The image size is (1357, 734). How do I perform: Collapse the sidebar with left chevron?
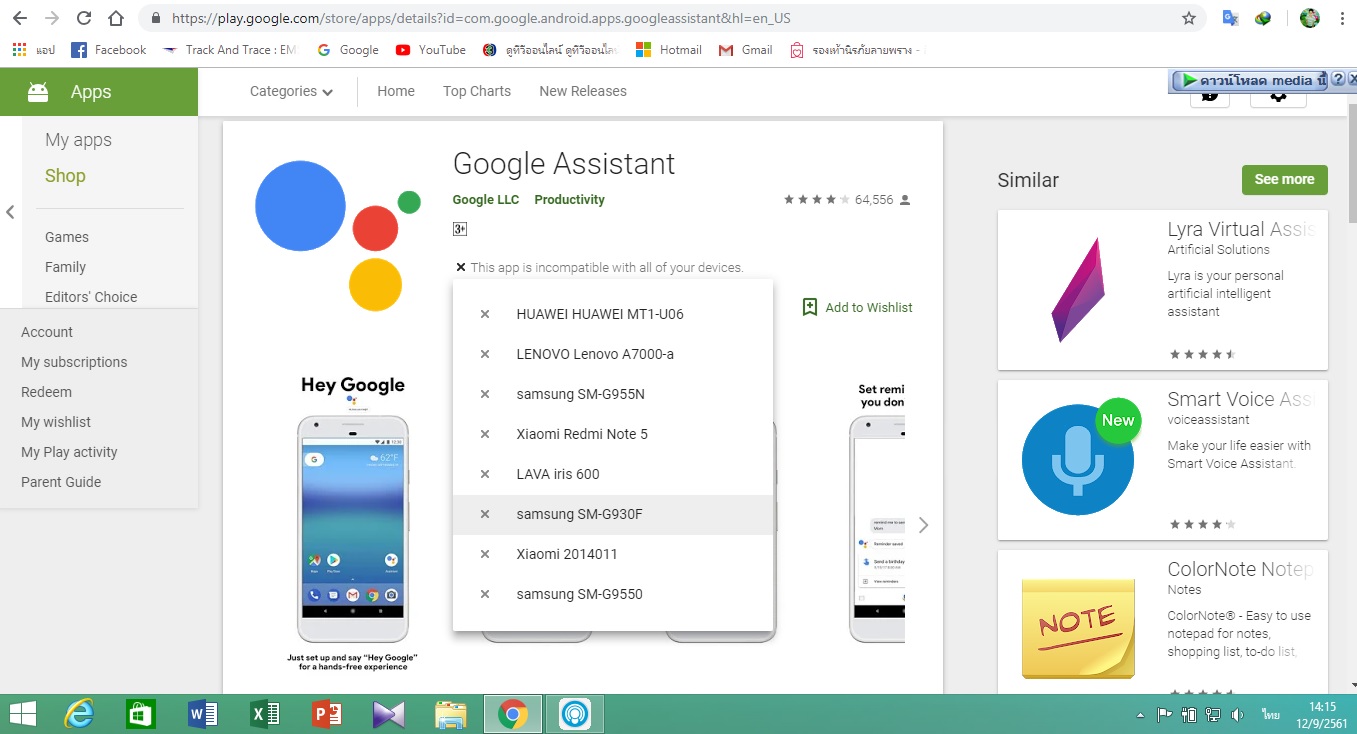pos(10,212)
